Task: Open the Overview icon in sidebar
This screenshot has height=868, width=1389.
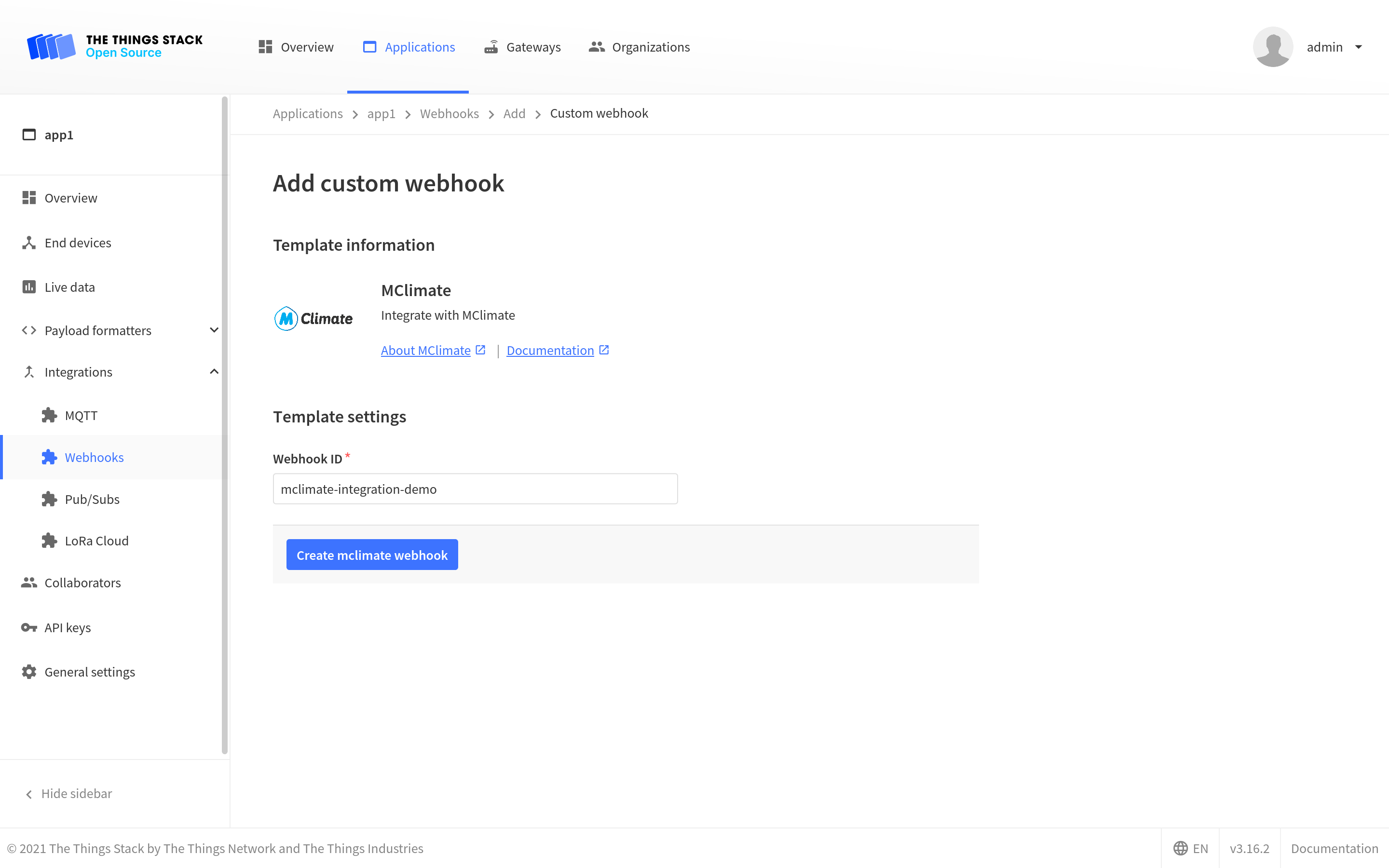Action: coord(29,198)
